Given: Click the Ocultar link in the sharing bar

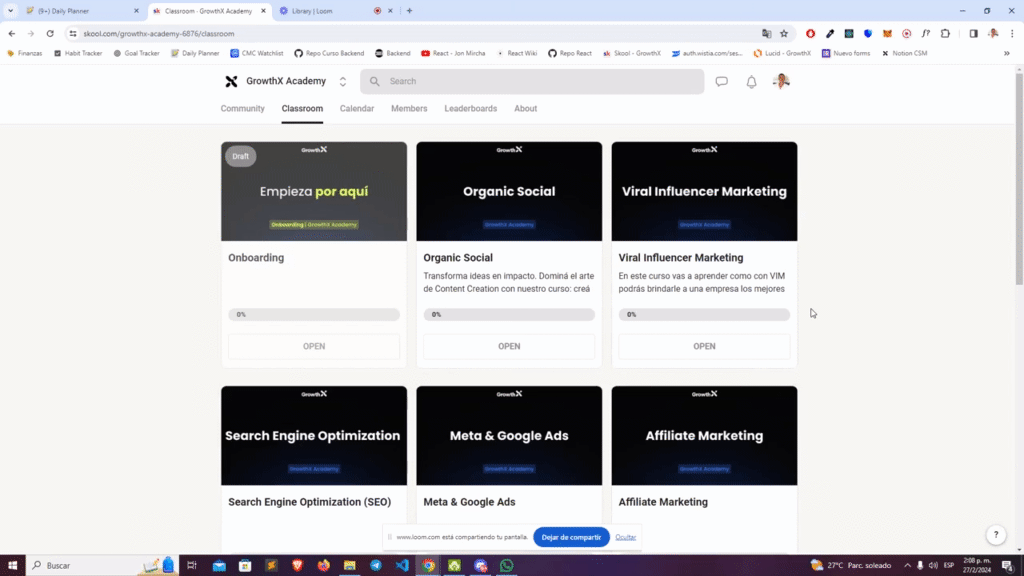Looking at the screenshot, I should coord(626,537).
